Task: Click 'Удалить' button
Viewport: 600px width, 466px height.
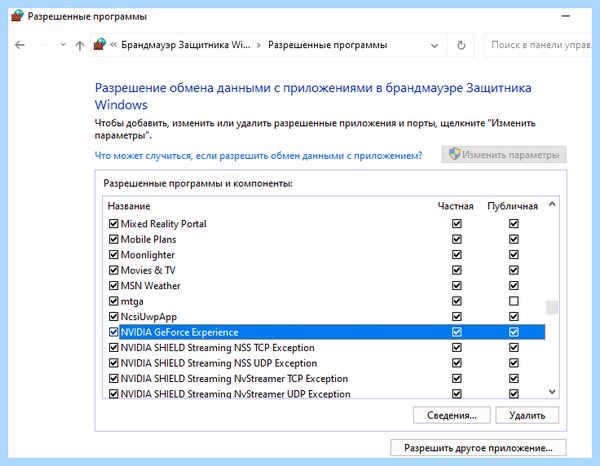Action: [527, 415]
